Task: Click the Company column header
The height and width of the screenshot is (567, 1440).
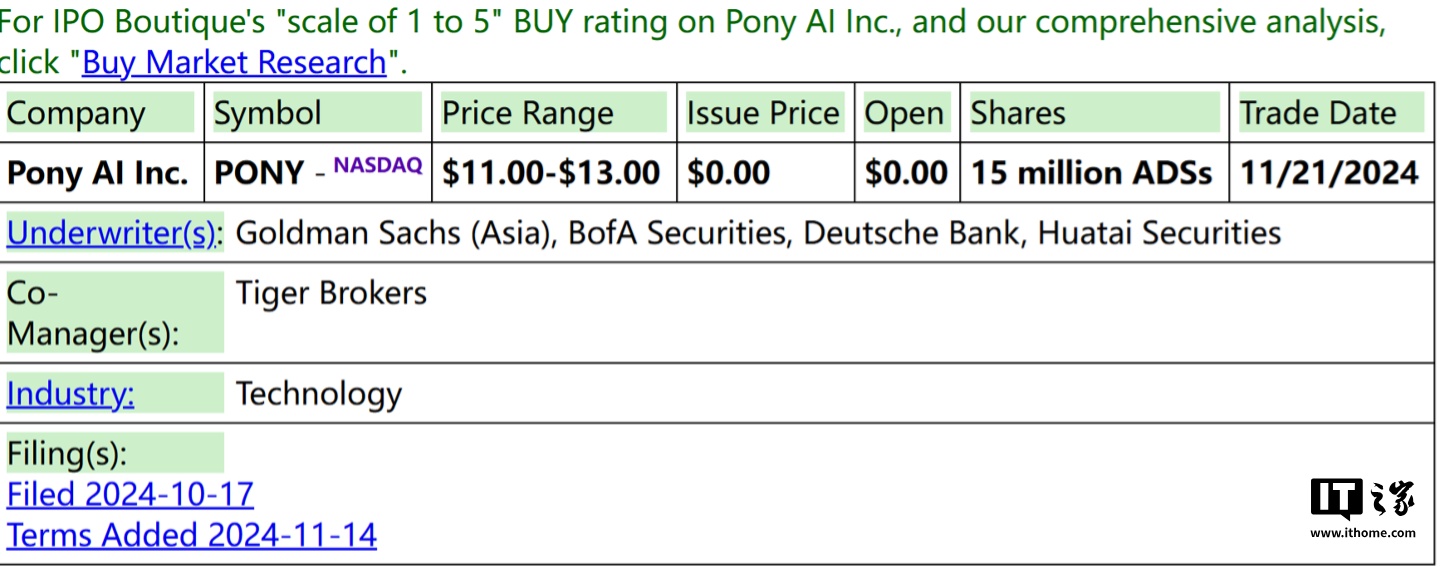Action: point(76,113)
